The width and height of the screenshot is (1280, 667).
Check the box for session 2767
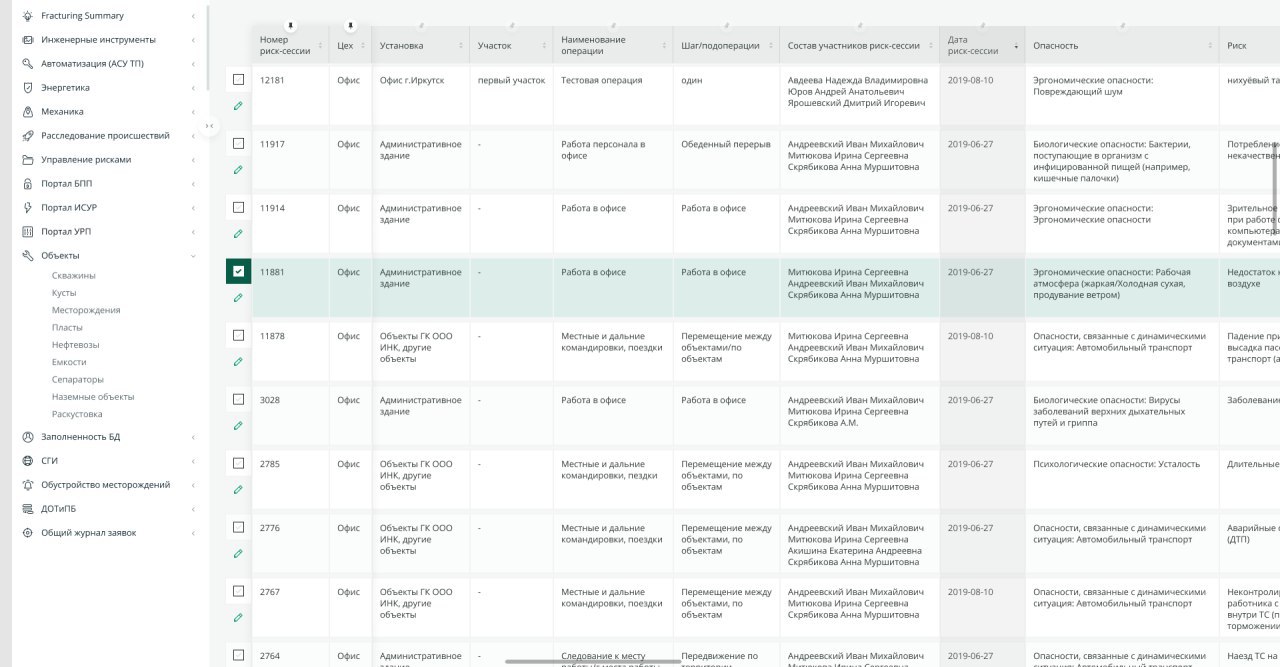pos(238,591)
